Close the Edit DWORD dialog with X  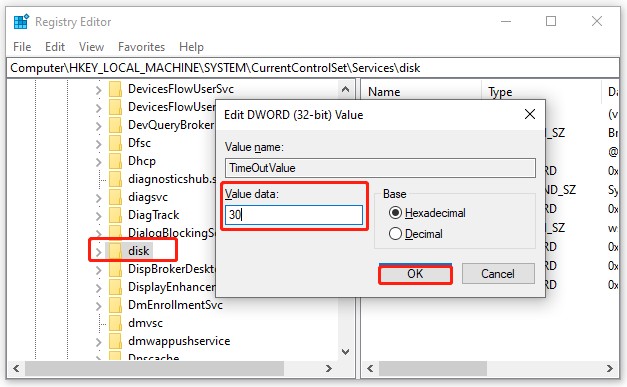pyautogui.click(x=530, y=114)
